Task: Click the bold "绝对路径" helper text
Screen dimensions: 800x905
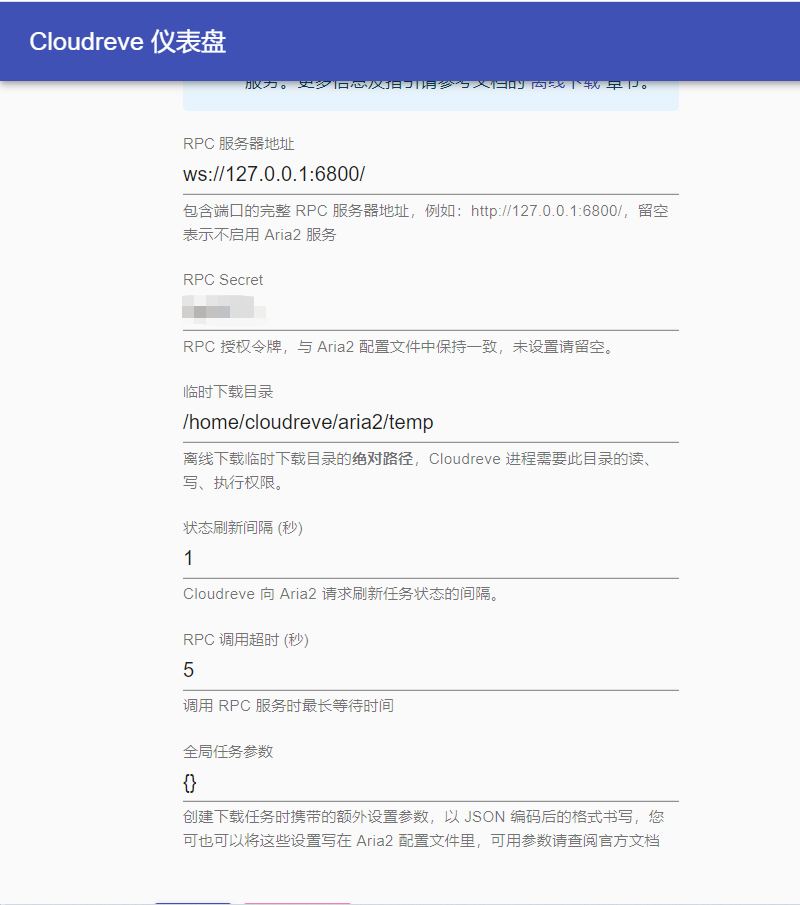Action: 382,459
